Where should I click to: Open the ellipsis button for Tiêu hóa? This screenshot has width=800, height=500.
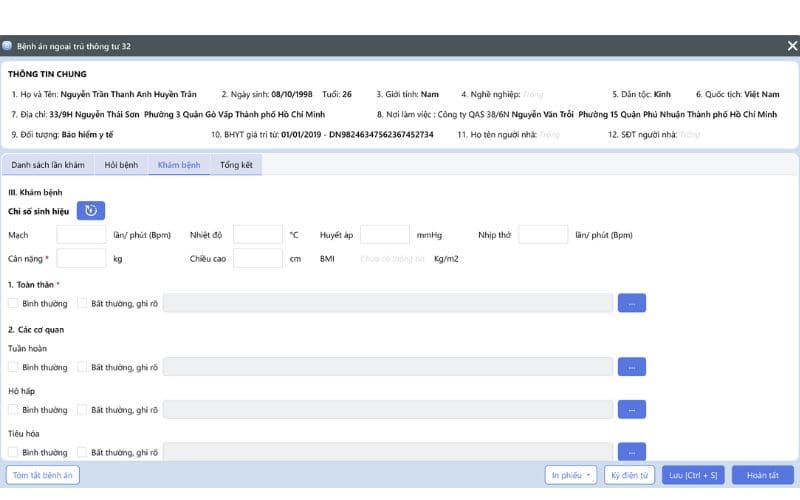click(x=631, y=451)
